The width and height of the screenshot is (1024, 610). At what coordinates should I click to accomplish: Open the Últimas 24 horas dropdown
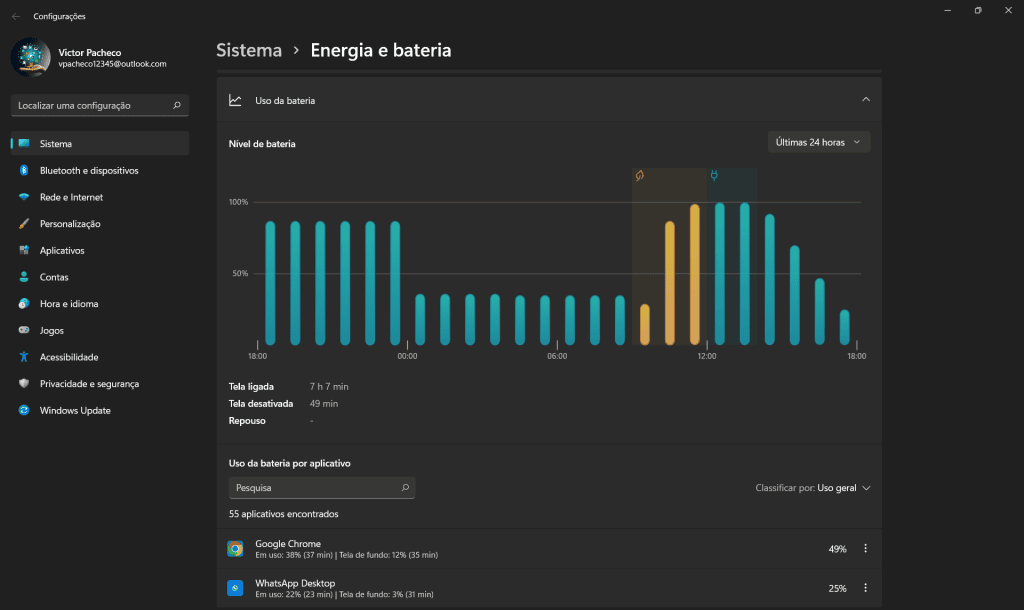click(x=818, y=142)
